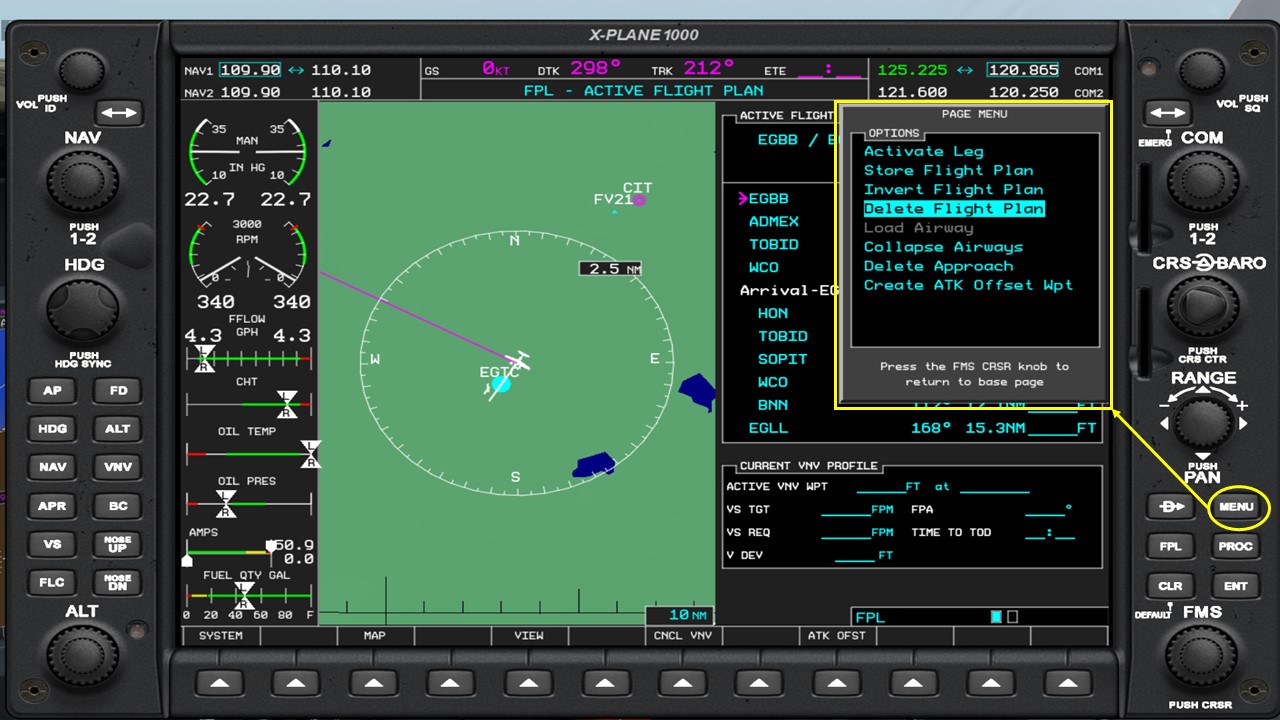Image resolution: width=1280 pixels, height=720 pixels.
Task: Click the EGBB waypoint in flight plan
Action: pos(768,199)
